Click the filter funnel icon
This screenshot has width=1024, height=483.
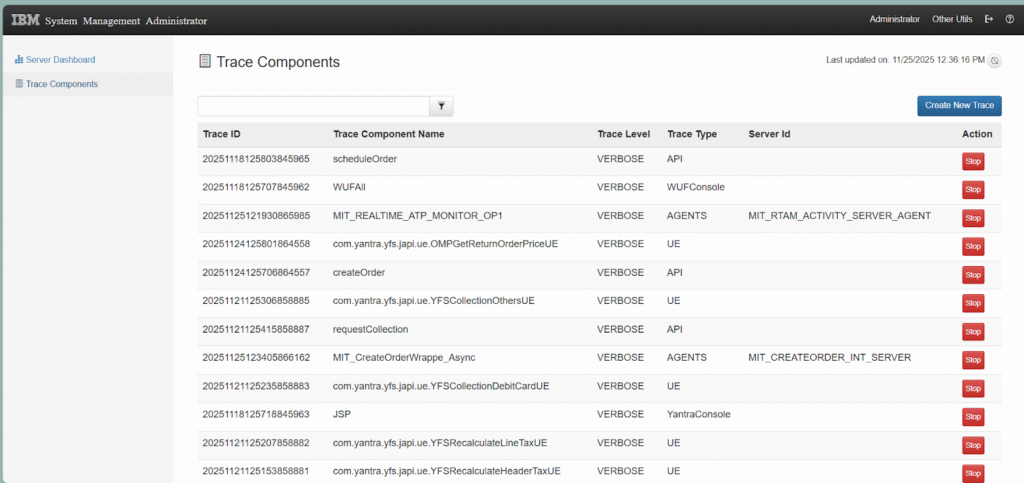click(441, 106)
